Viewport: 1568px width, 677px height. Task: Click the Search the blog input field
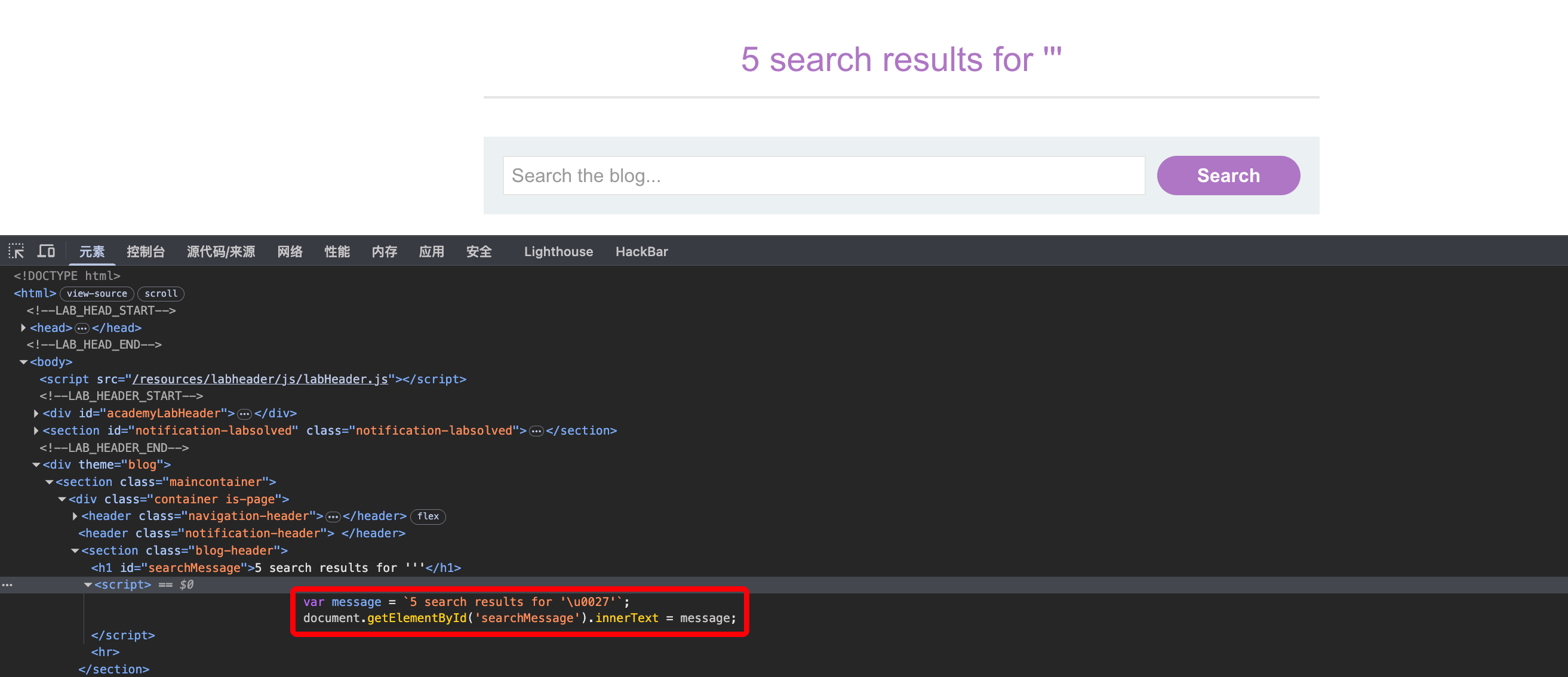click(823, 176)
